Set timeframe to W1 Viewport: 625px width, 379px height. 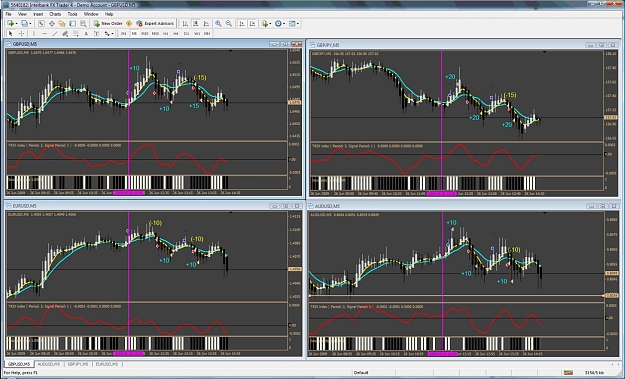tap(197, 33)
